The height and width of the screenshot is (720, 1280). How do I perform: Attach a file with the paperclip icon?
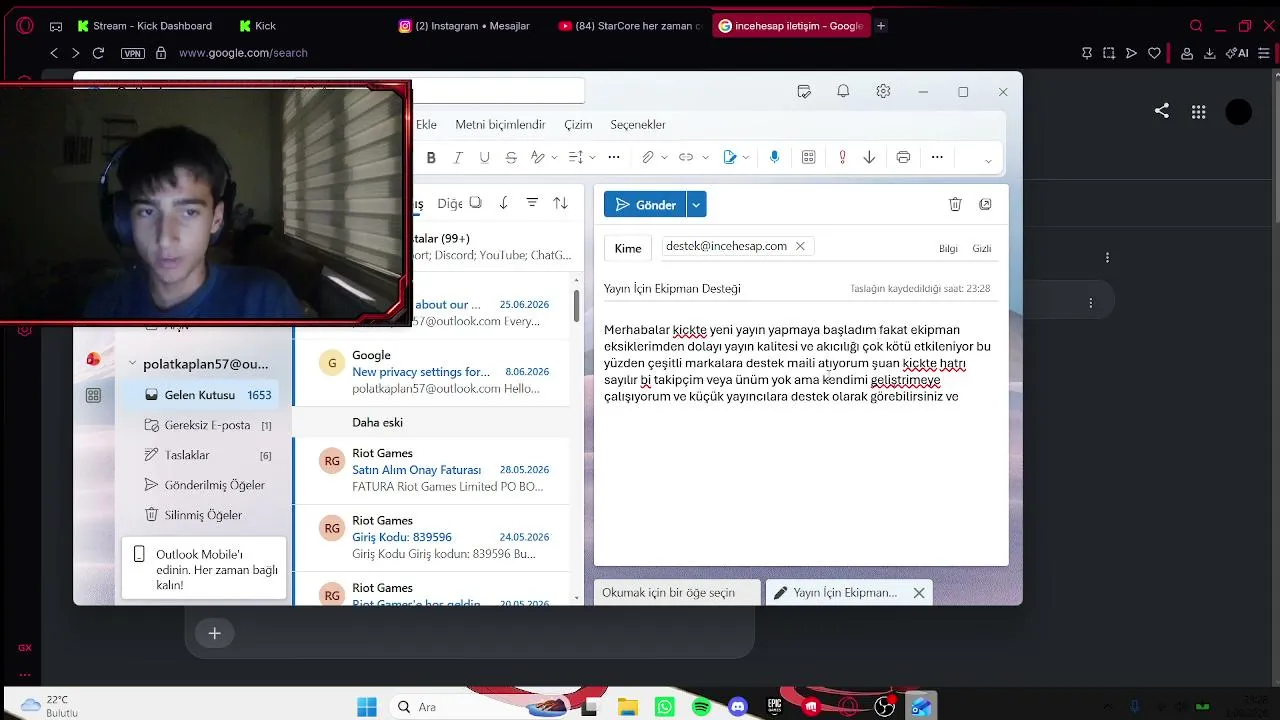click(x=648, y=157)
